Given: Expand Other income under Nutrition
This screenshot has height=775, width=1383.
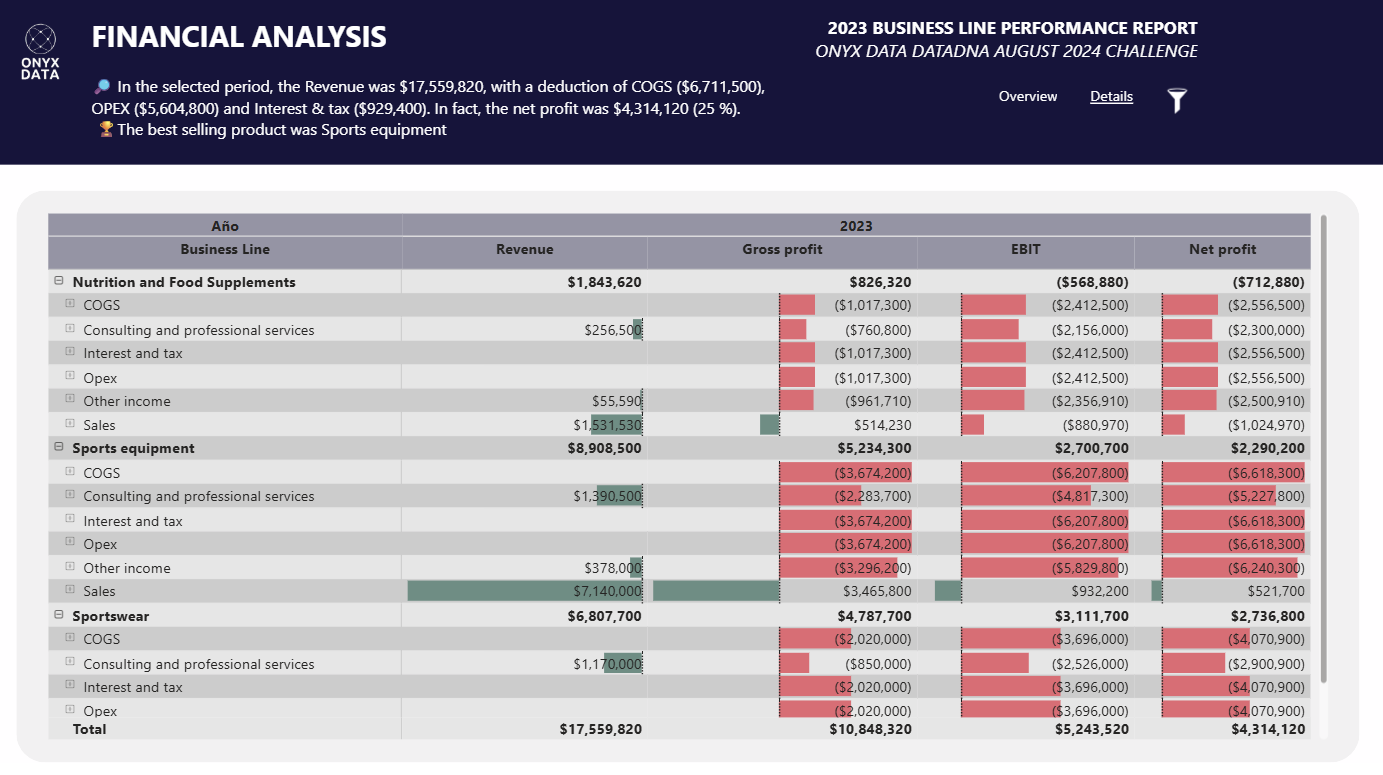Looking at the screenshot, I should (70, 399).
